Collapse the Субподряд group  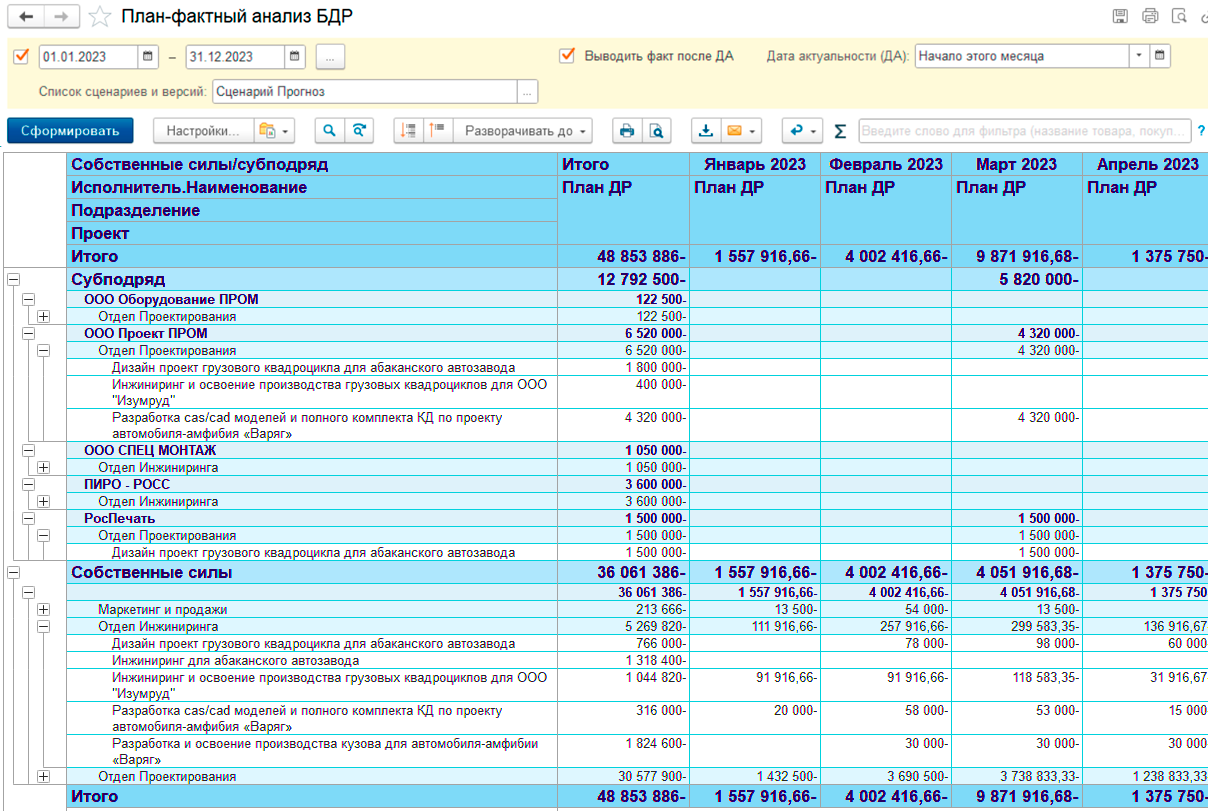(13, 280)
